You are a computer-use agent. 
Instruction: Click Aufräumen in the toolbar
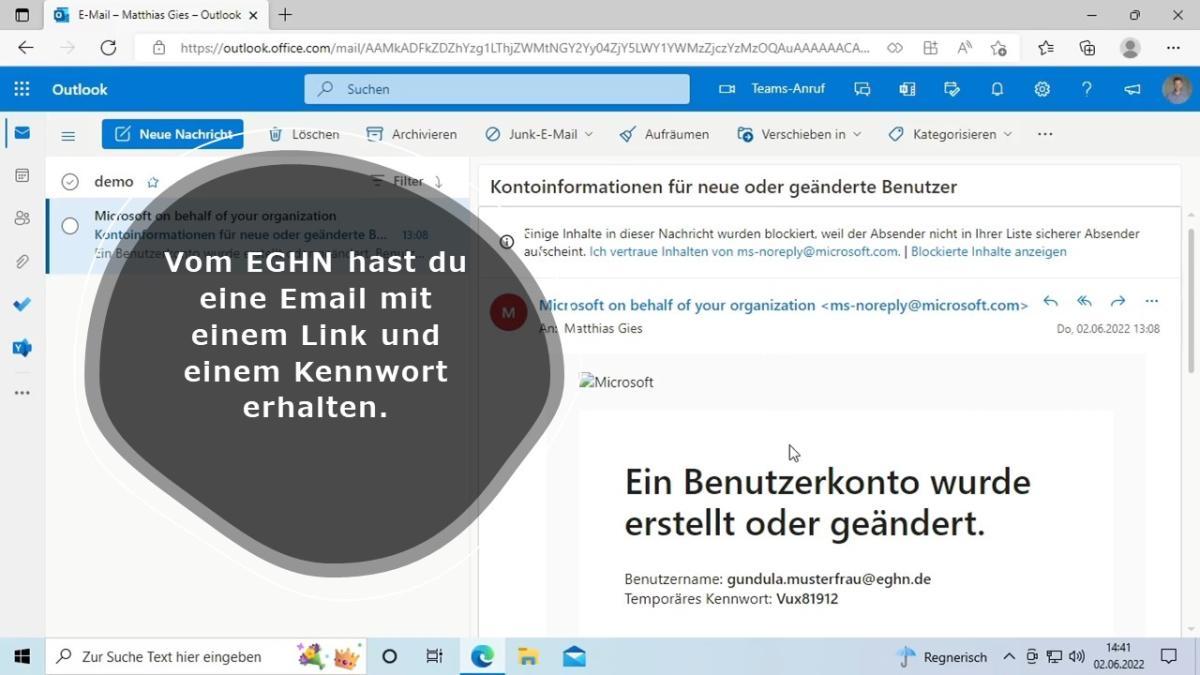coord(665,134)
